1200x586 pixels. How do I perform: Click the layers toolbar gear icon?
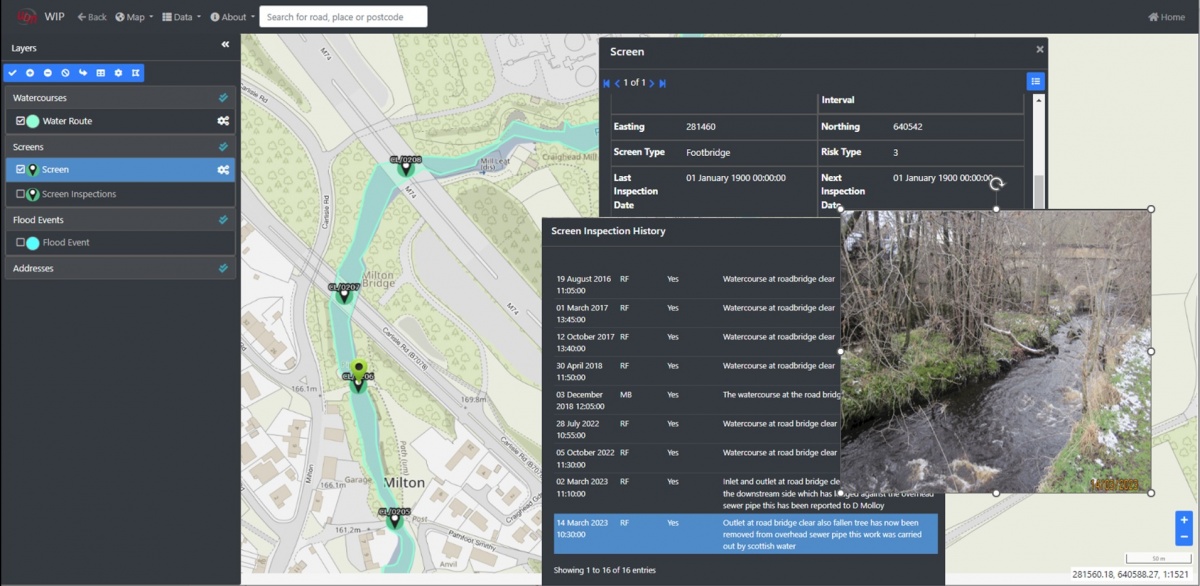click(118, 73)
